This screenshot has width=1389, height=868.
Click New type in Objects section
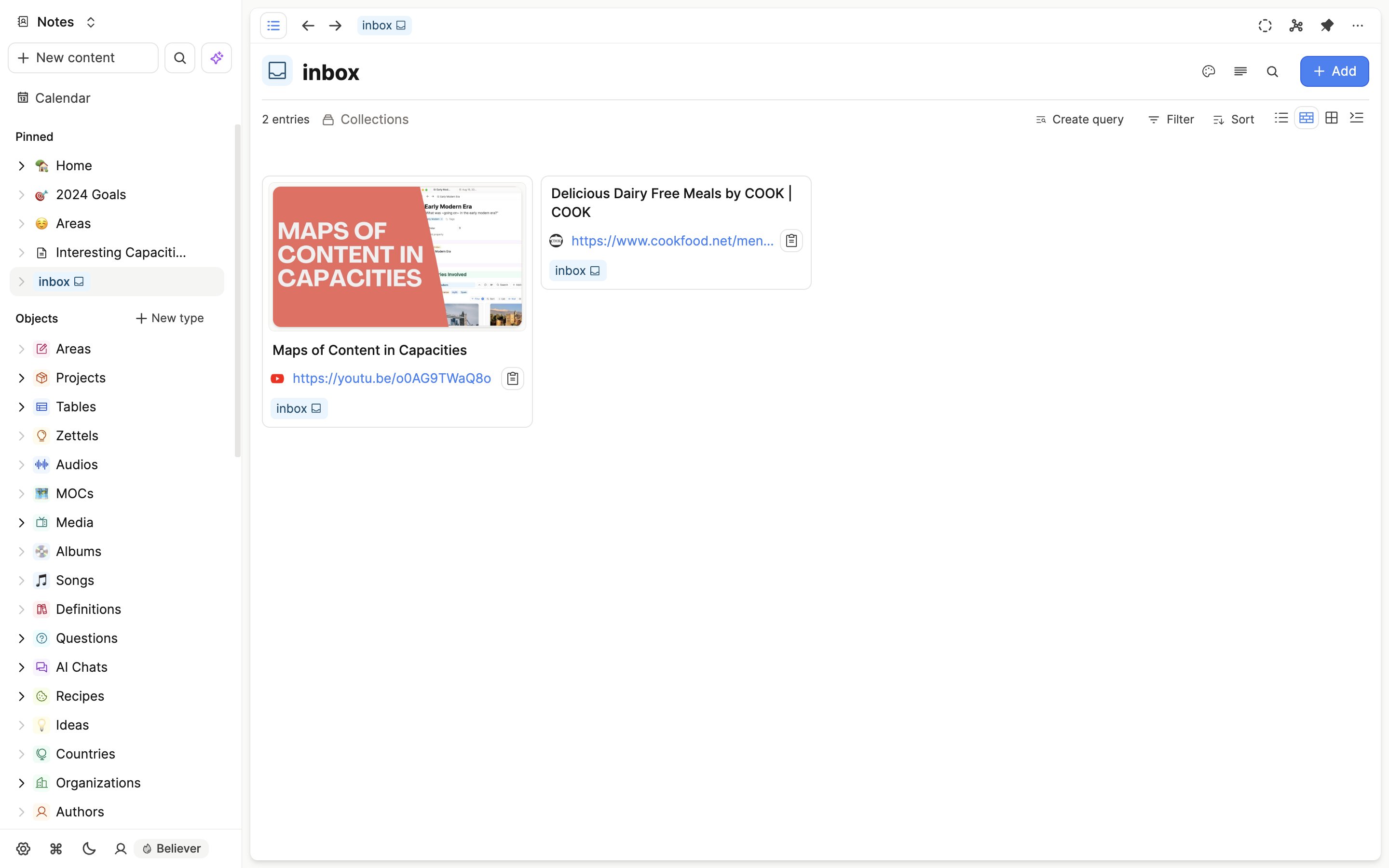coord(169,318)
